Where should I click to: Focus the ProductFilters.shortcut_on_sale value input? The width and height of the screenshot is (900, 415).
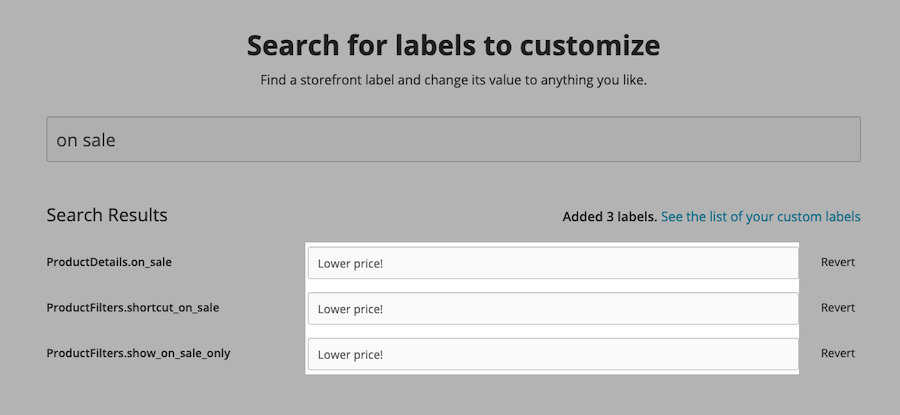point(552,309)
